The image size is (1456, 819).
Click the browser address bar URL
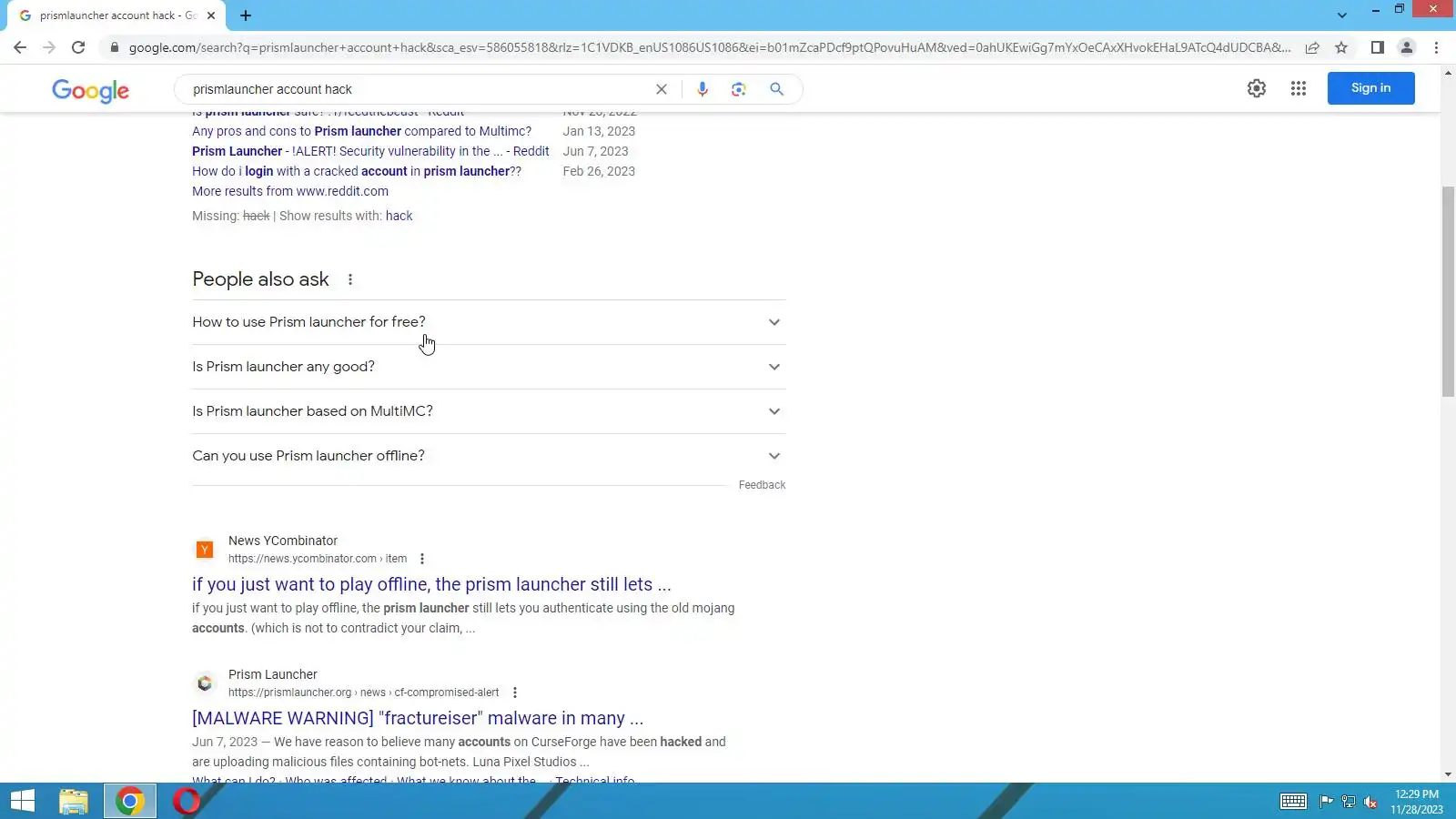click(x=710, y=47)
